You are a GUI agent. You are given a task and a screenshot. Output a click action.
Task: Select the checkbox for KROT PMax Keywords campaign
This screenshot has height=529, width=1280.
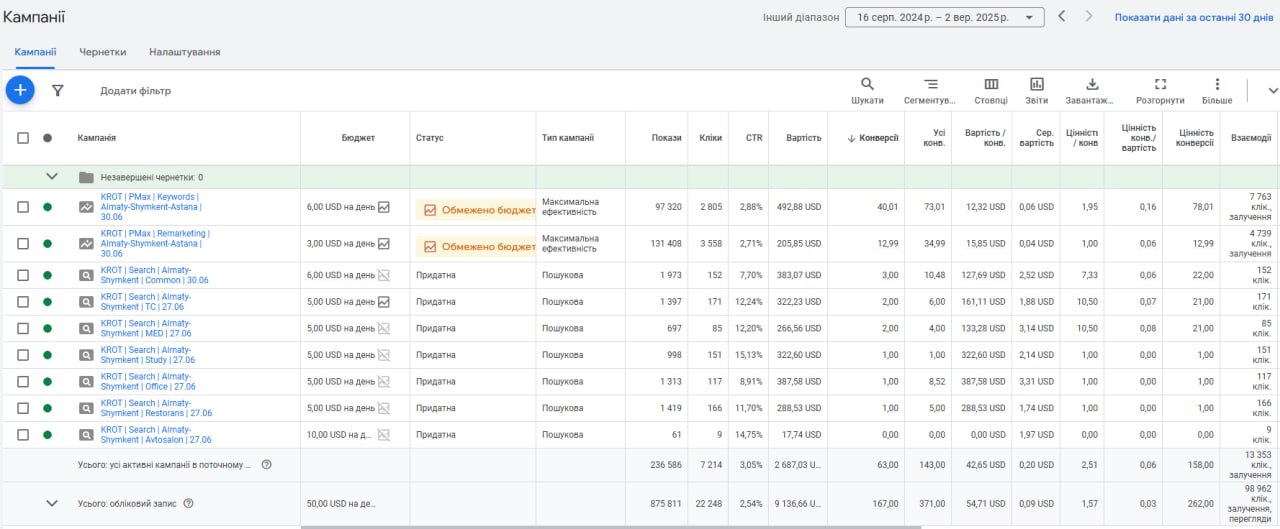pos(23,207)
